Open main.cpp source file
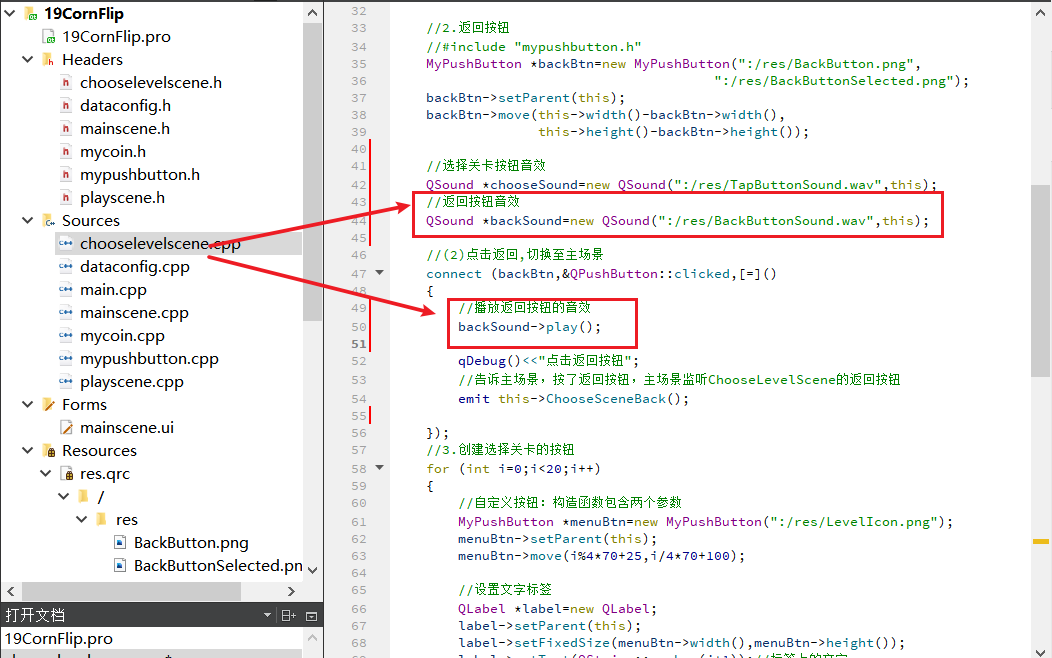This screenshot has height=658, width=1052. (113, 289)
